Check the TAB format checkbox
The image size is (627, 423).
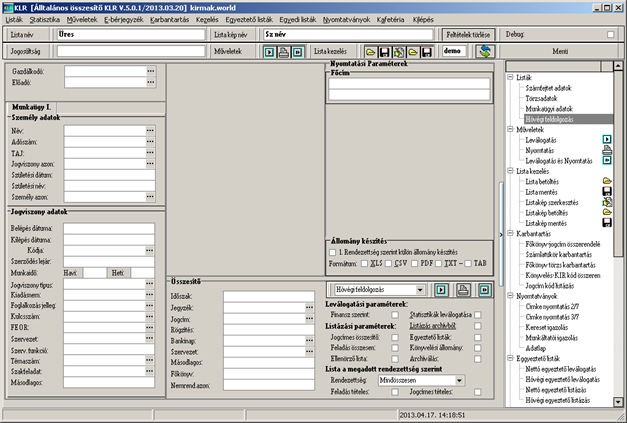coord(468,263)
